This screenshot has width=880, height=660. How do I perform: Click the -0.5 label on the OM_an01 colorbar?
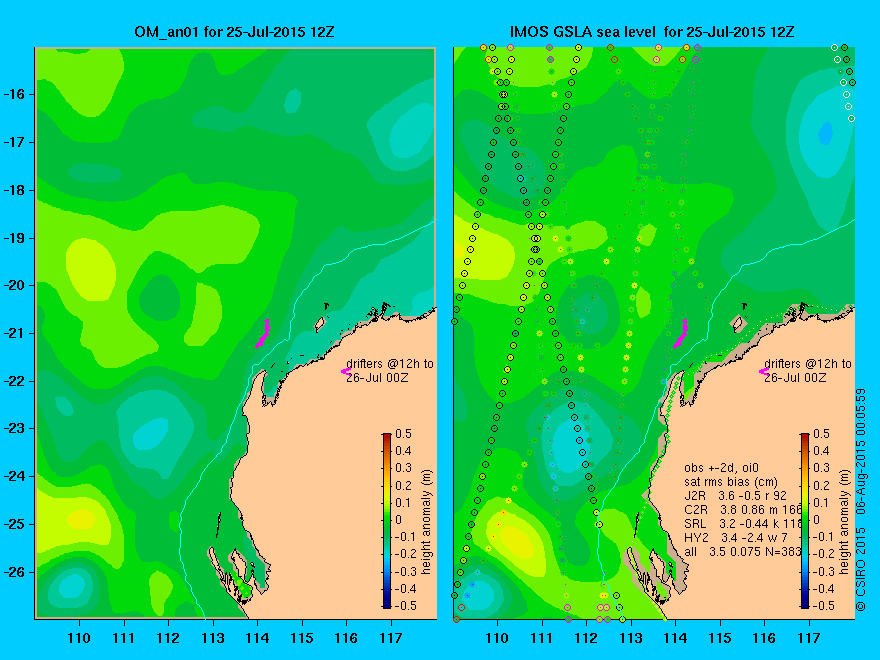click(406, 606)
